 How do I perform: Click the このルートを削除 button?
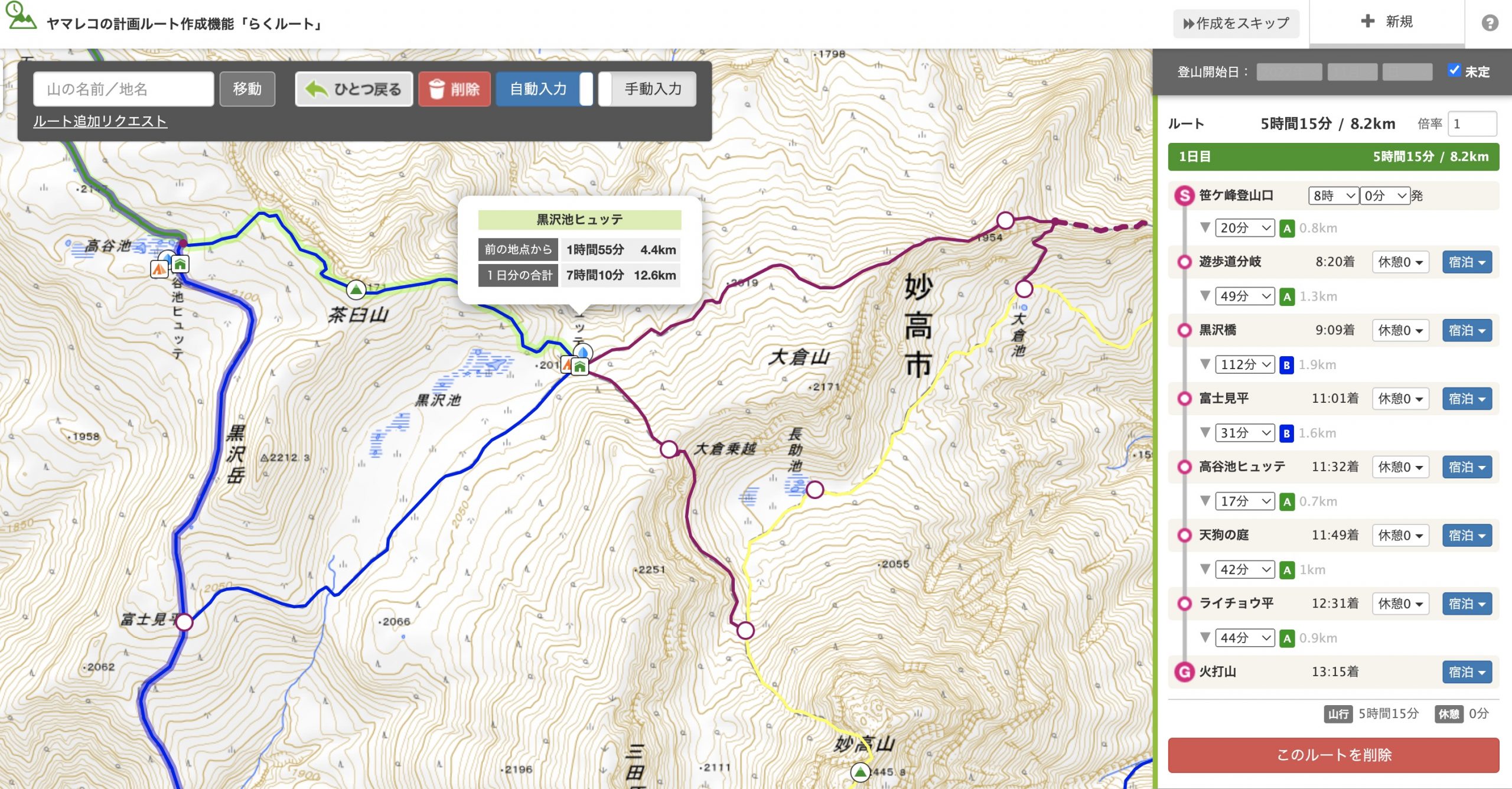1334,755
